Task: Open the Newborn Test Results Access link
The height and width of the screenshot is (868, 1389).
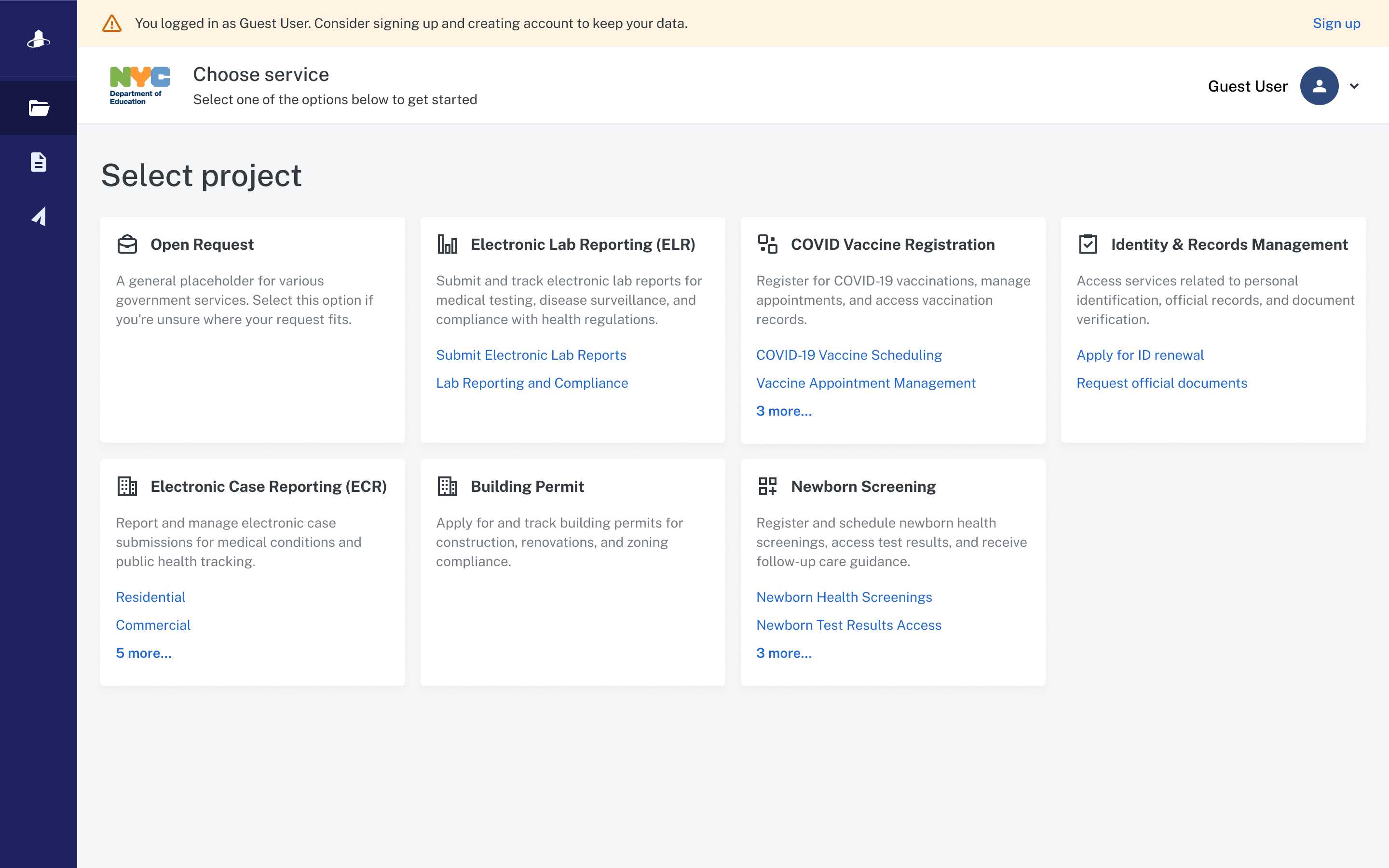Action: coord(848,625)
